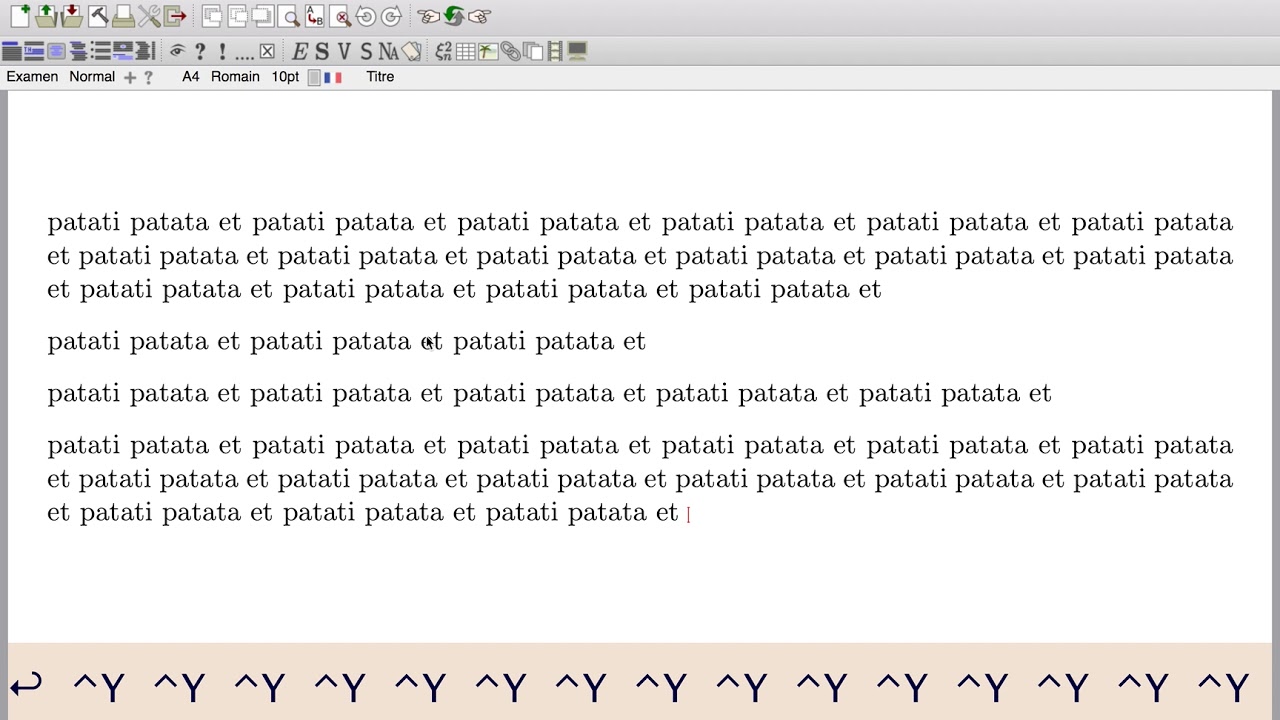Create a new document with the blank-page icon
This screenshot has width=1280, height=720.
tap(20, 16)
